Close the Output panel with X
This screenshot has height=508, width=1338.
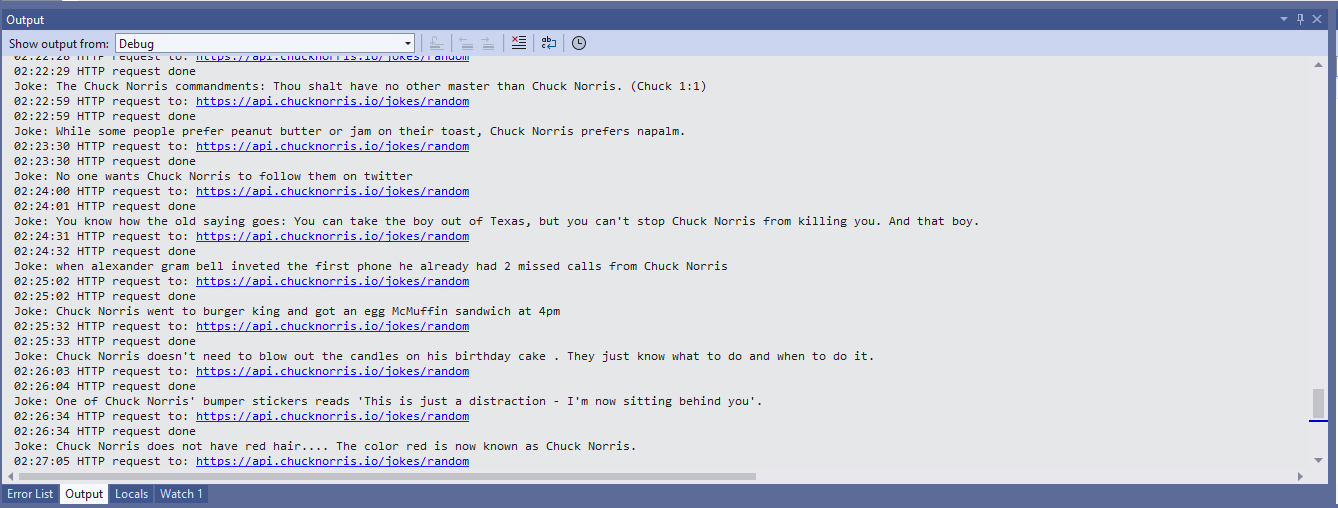1318,19
